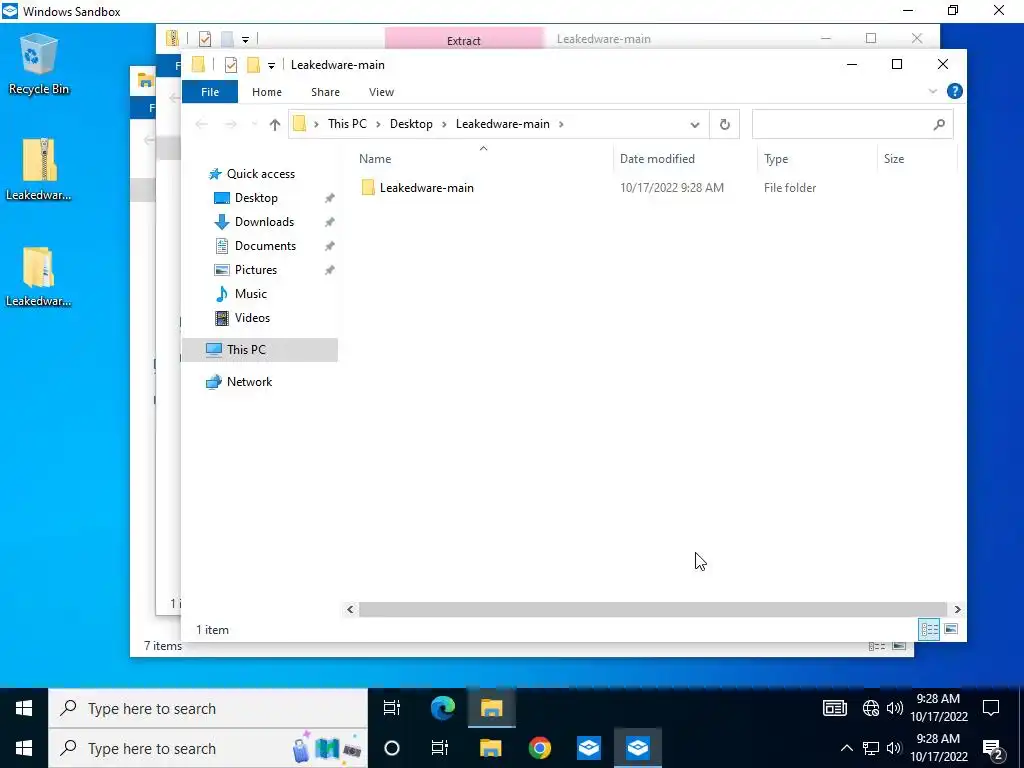Open Documents in the navigation pane
This screenshot has width=1024, height=768.
pos(265,246)
